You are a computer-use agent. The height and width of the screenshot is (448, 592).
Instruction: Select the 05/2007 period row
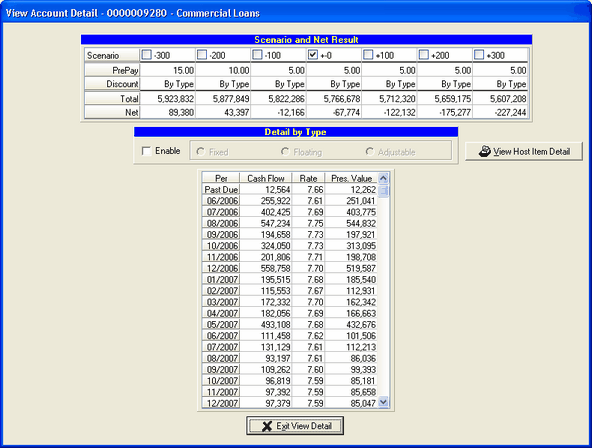pos(290,325)
